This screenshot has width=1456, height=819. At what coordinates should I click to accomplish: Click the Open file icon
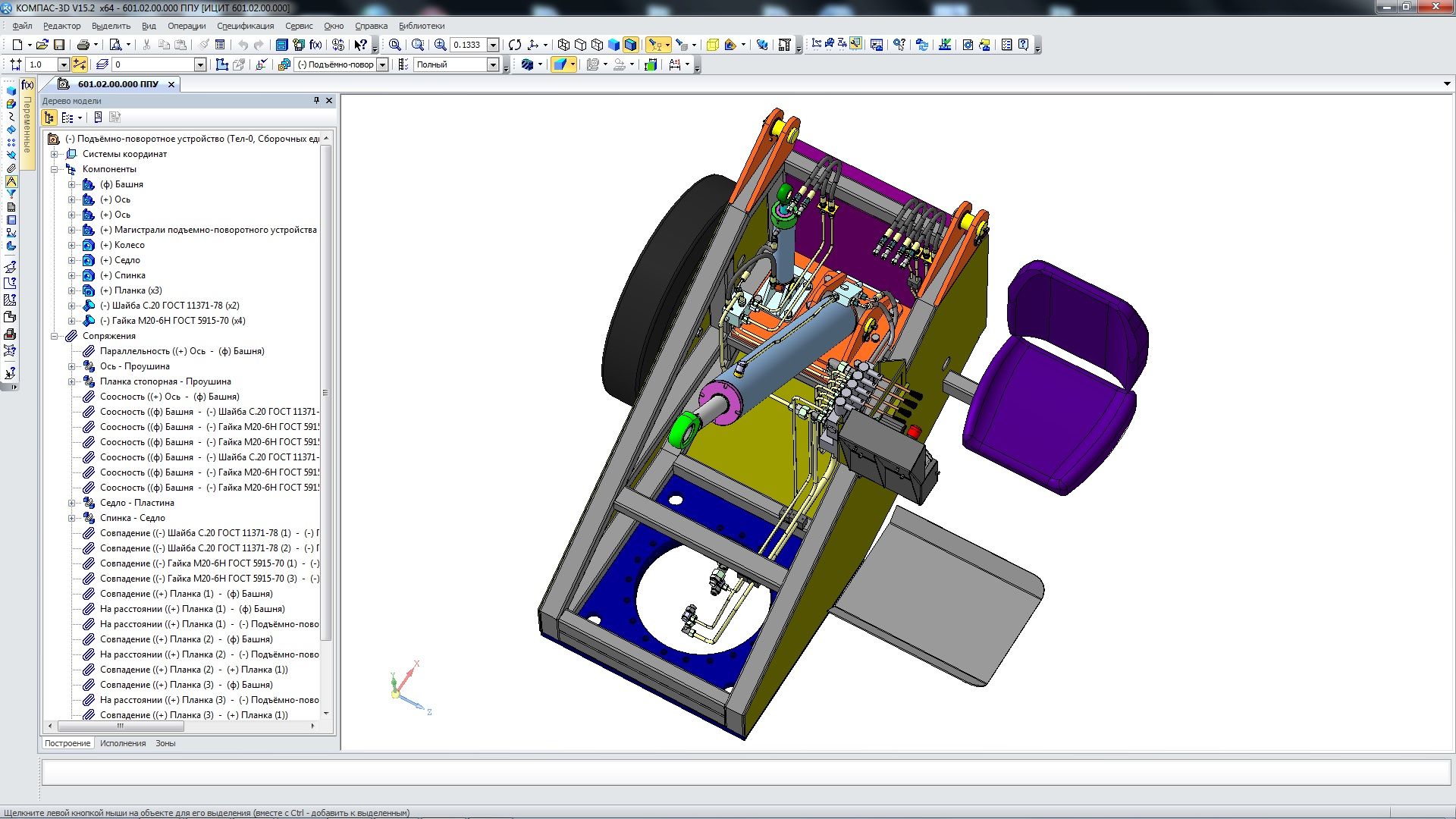tap(42, 45)
